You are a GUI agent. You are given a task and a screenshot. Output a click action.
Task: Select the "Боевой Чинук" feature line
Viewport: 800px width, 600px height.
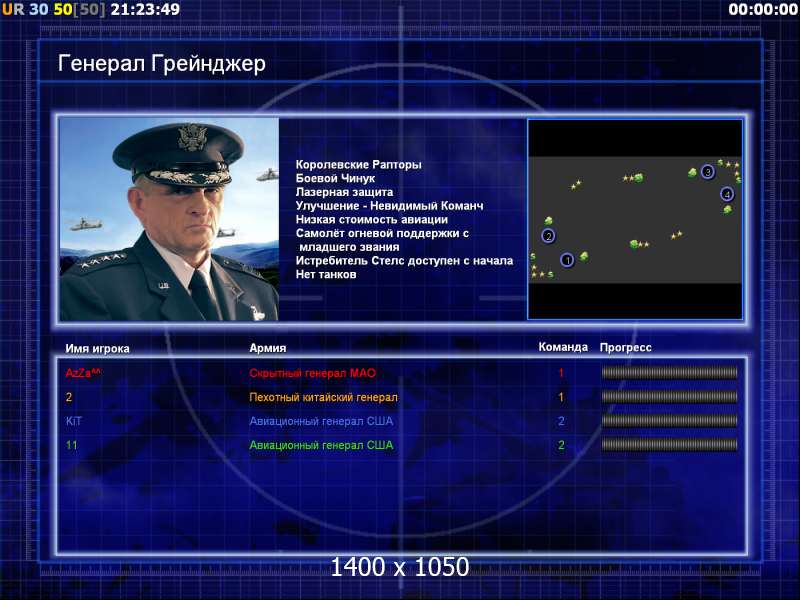tap(335, 179)
